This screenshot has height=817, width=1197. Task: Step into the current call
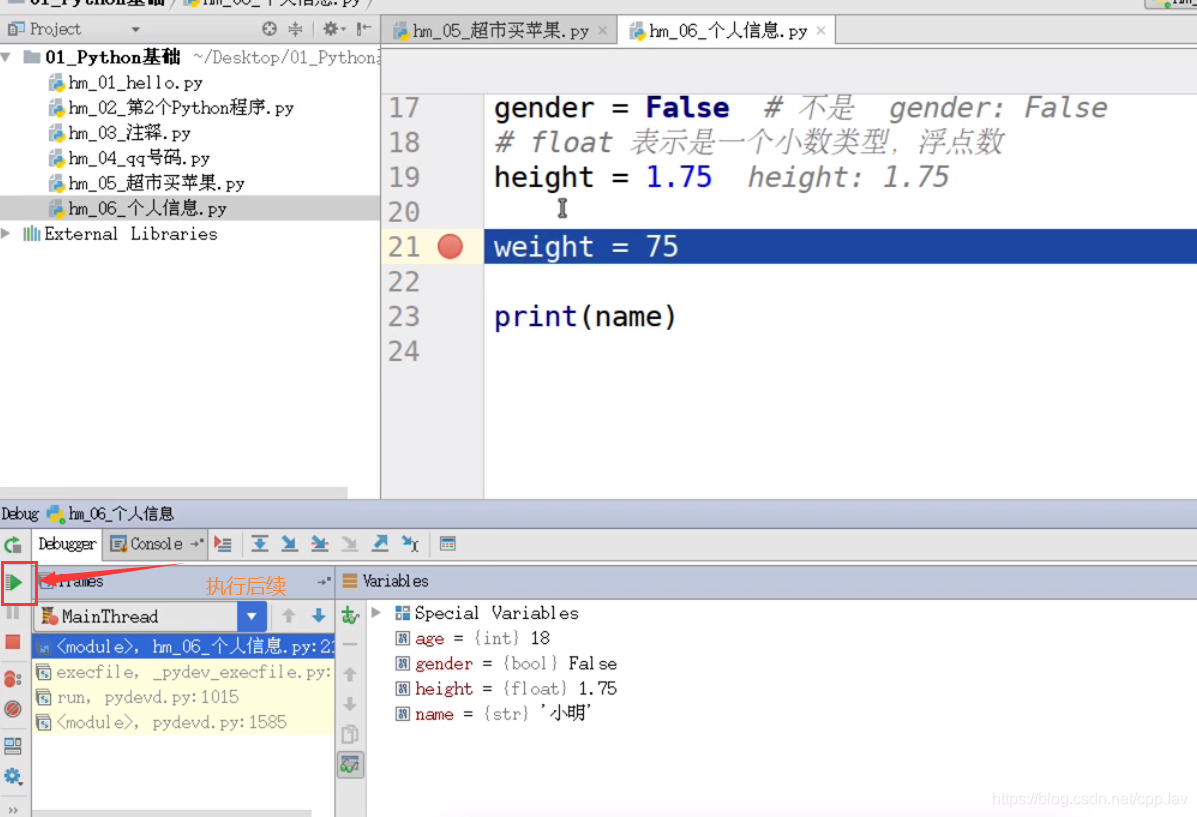tap(289, 544)
